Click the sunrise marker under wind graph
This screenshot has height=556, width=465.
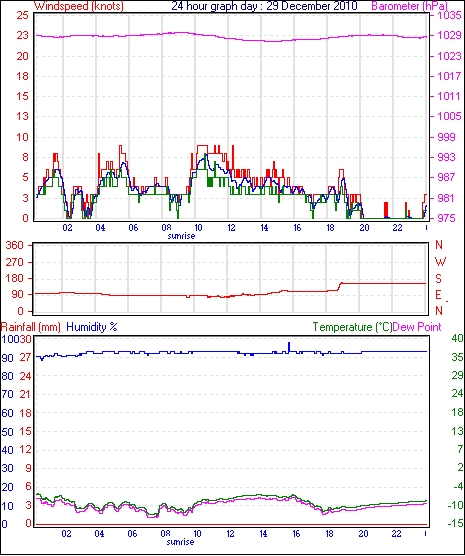181,236
